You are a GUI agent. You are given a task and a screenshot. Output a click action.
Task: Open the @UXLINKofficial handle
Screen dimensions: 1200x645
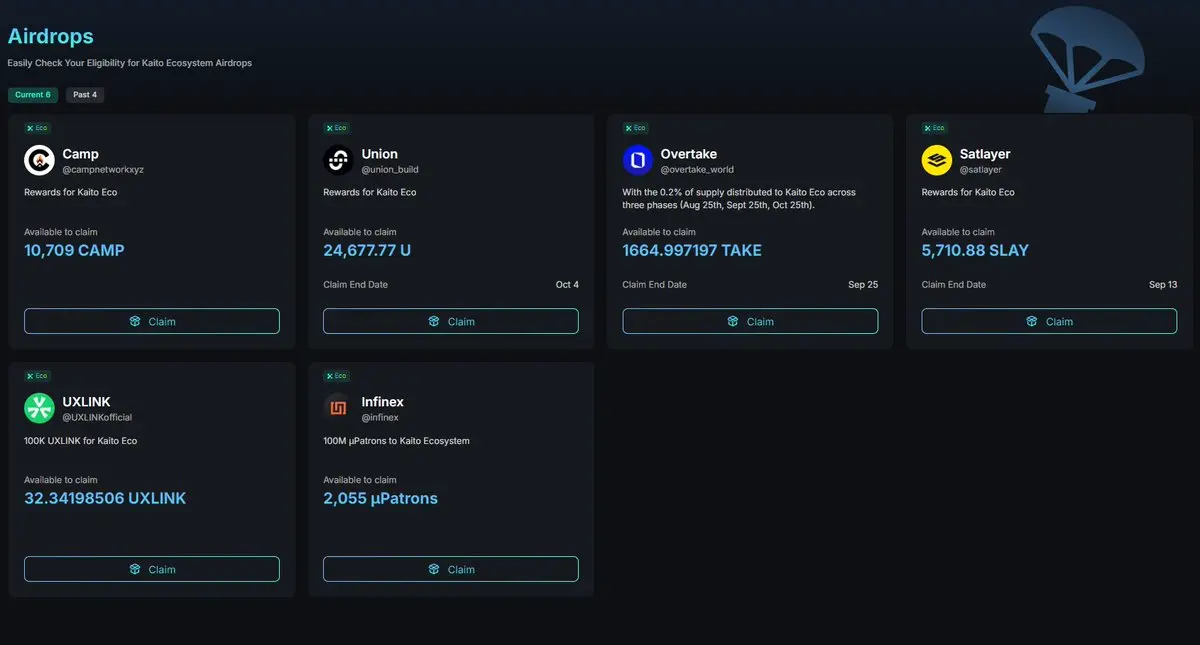pos(97,418)
